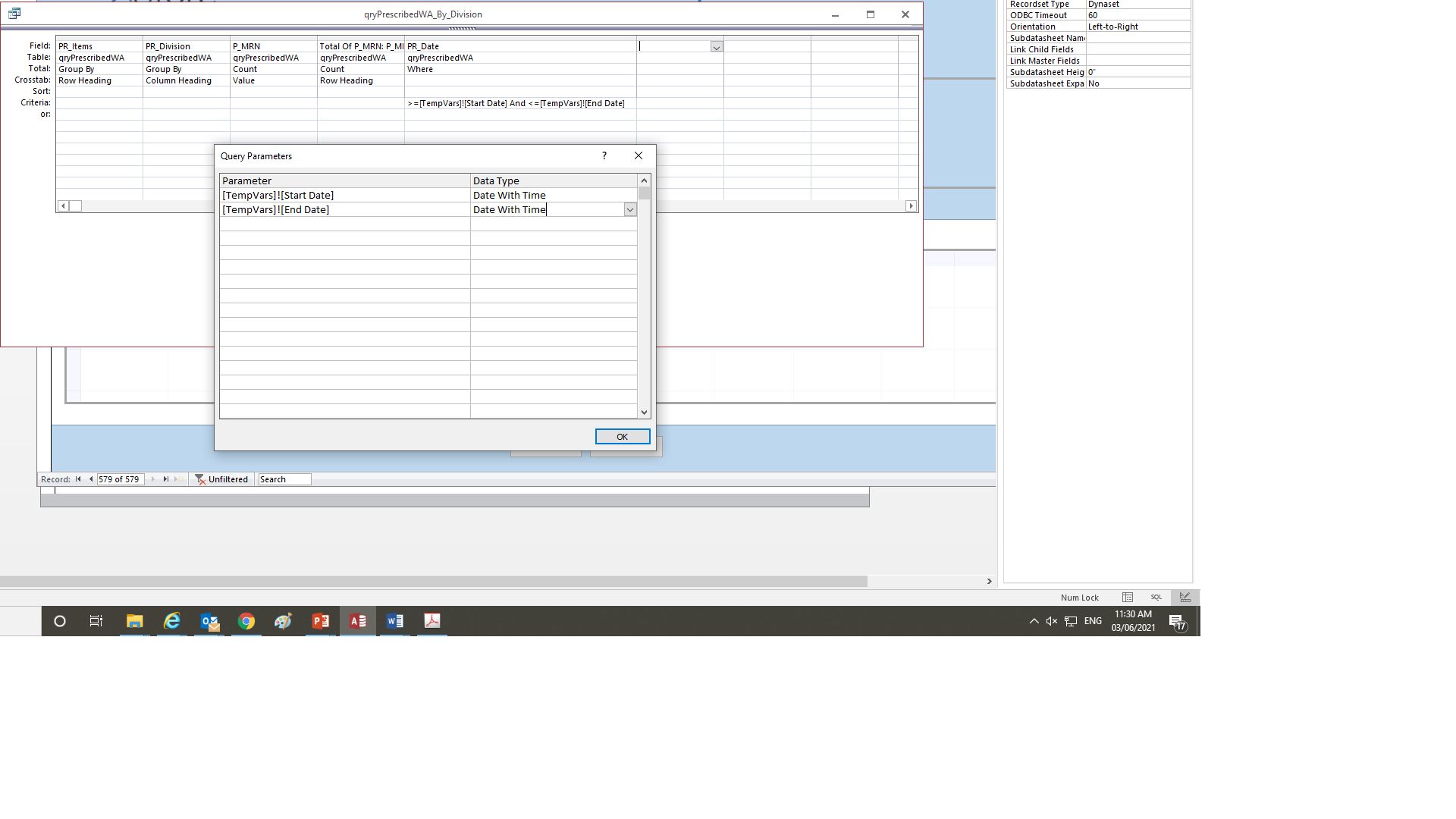The image size is (1456, 819).
Task: Switch to Datasheet View in status bar
Action: tap(1127, 598)
